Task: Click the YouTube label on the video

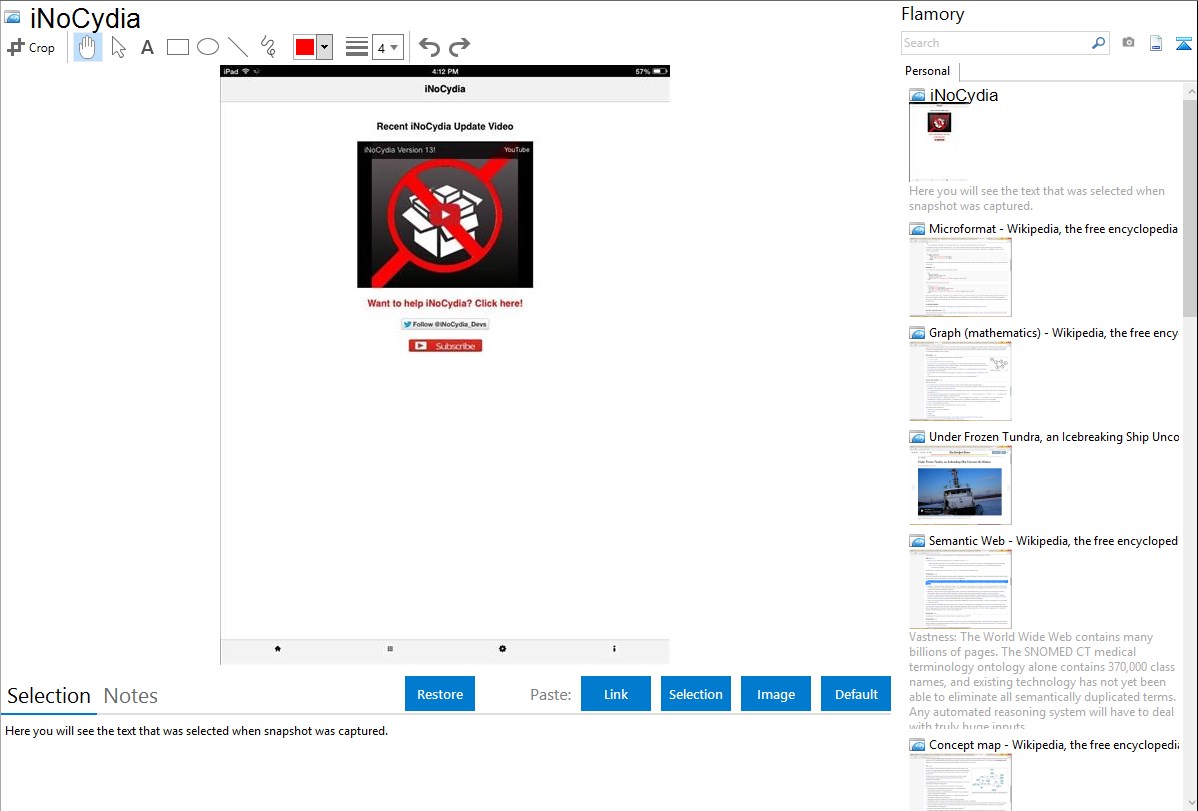Action: [516, 150]
